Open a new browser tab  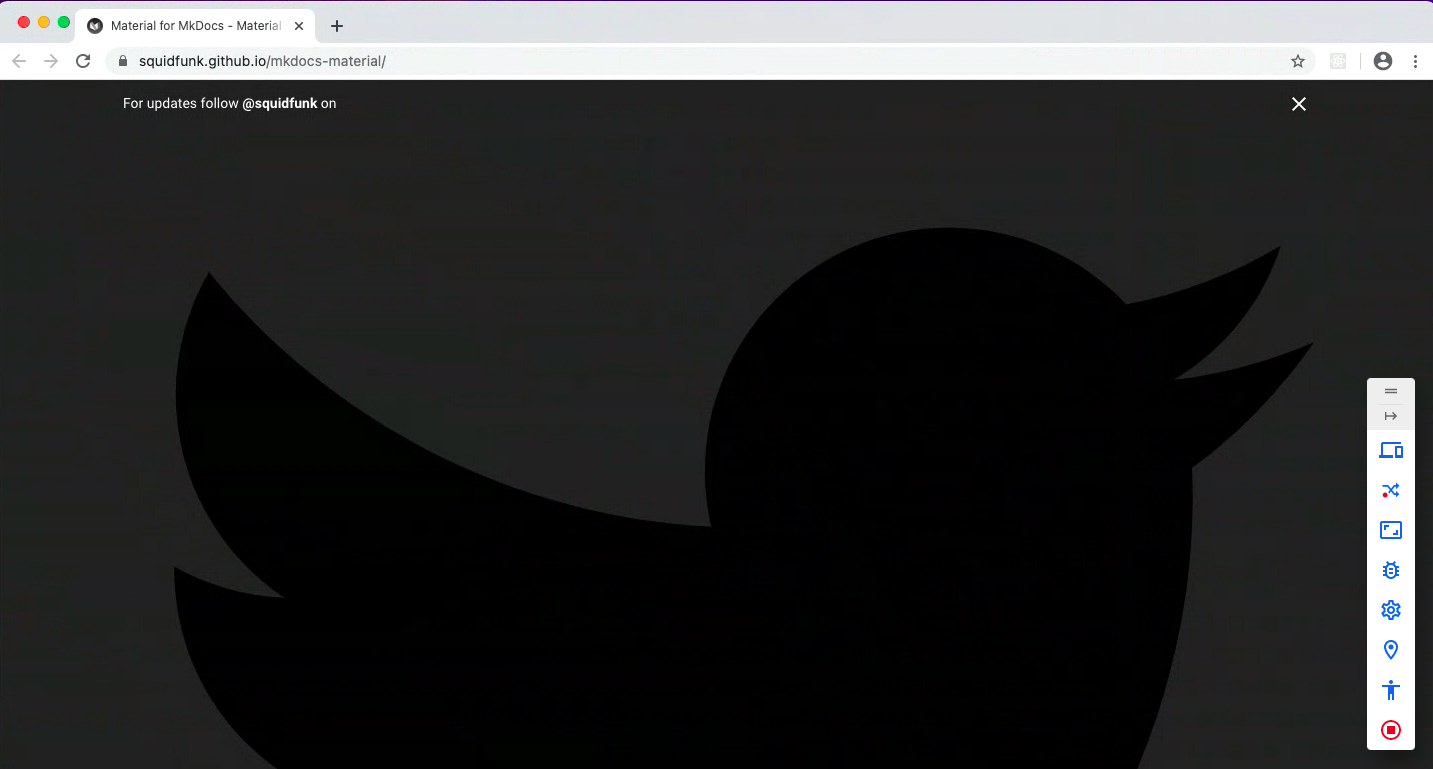pyautogui.click(x=336, y=25)
